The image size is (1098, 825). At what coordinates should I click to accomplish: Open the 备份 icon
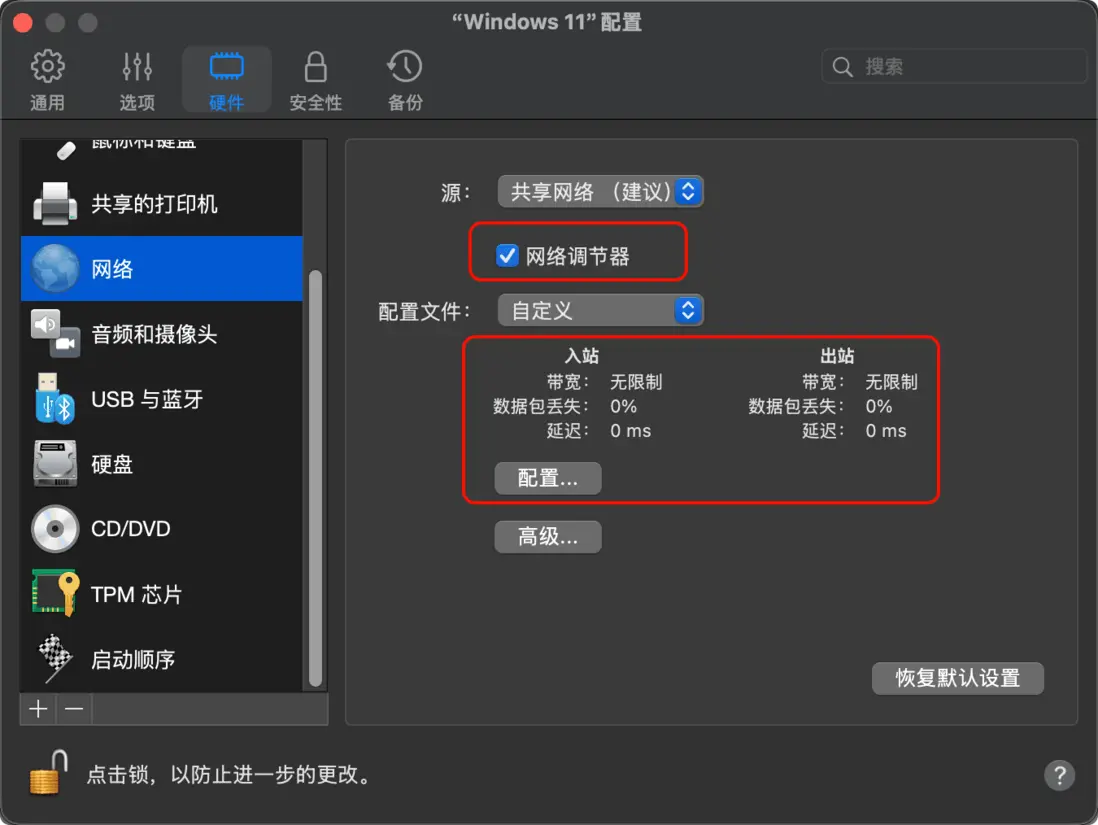[x=404, y=78]
